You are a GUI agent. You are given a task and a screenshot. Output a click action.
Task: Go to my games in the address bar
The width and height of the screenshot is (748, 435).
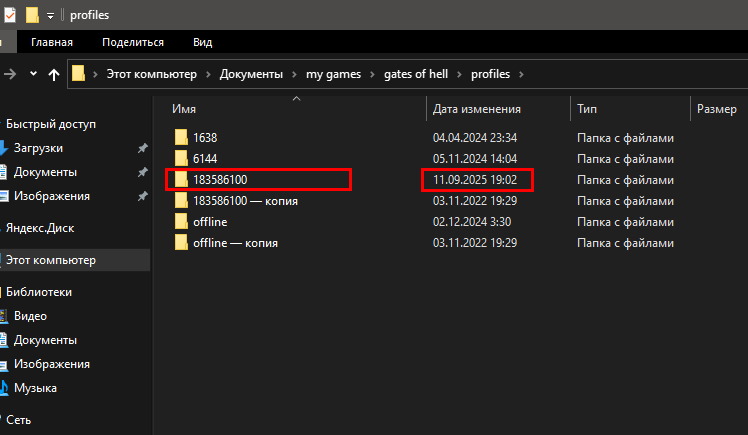coord(333,74)
